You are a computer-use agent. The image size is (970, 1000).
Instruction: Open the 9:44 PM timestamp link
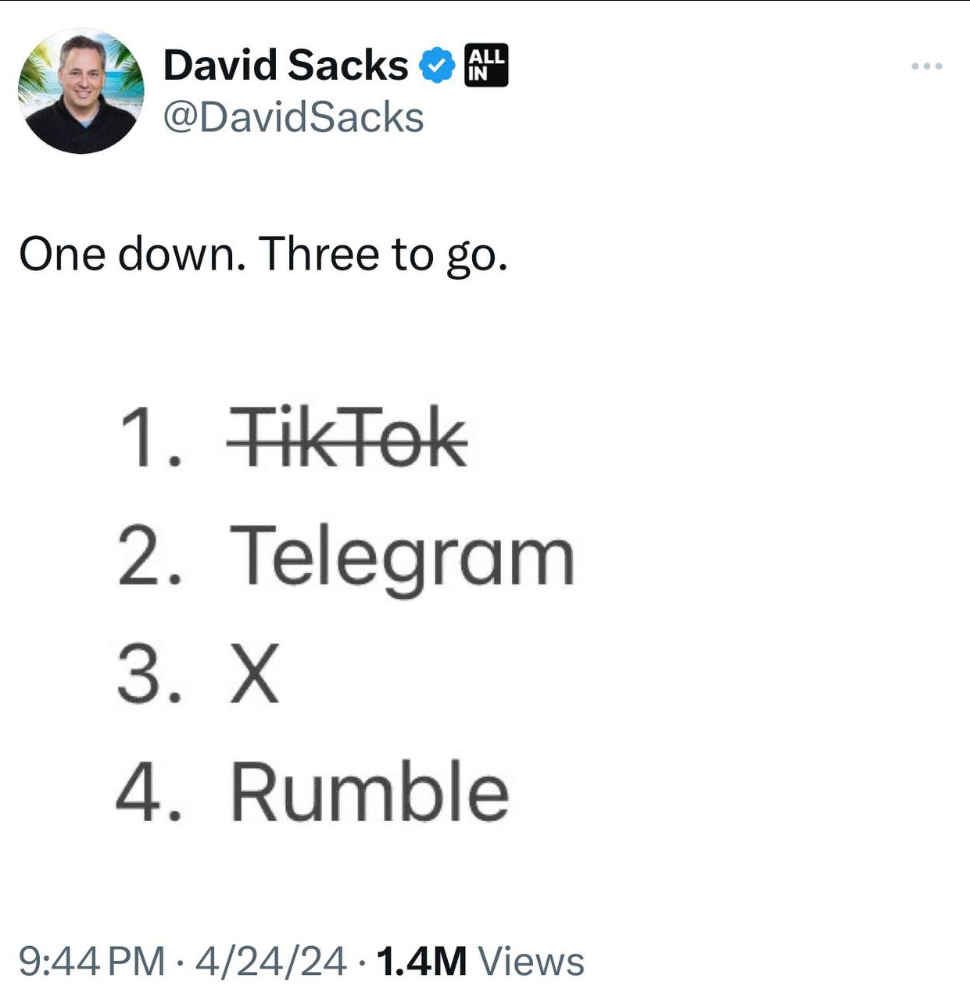click(92, 961)
